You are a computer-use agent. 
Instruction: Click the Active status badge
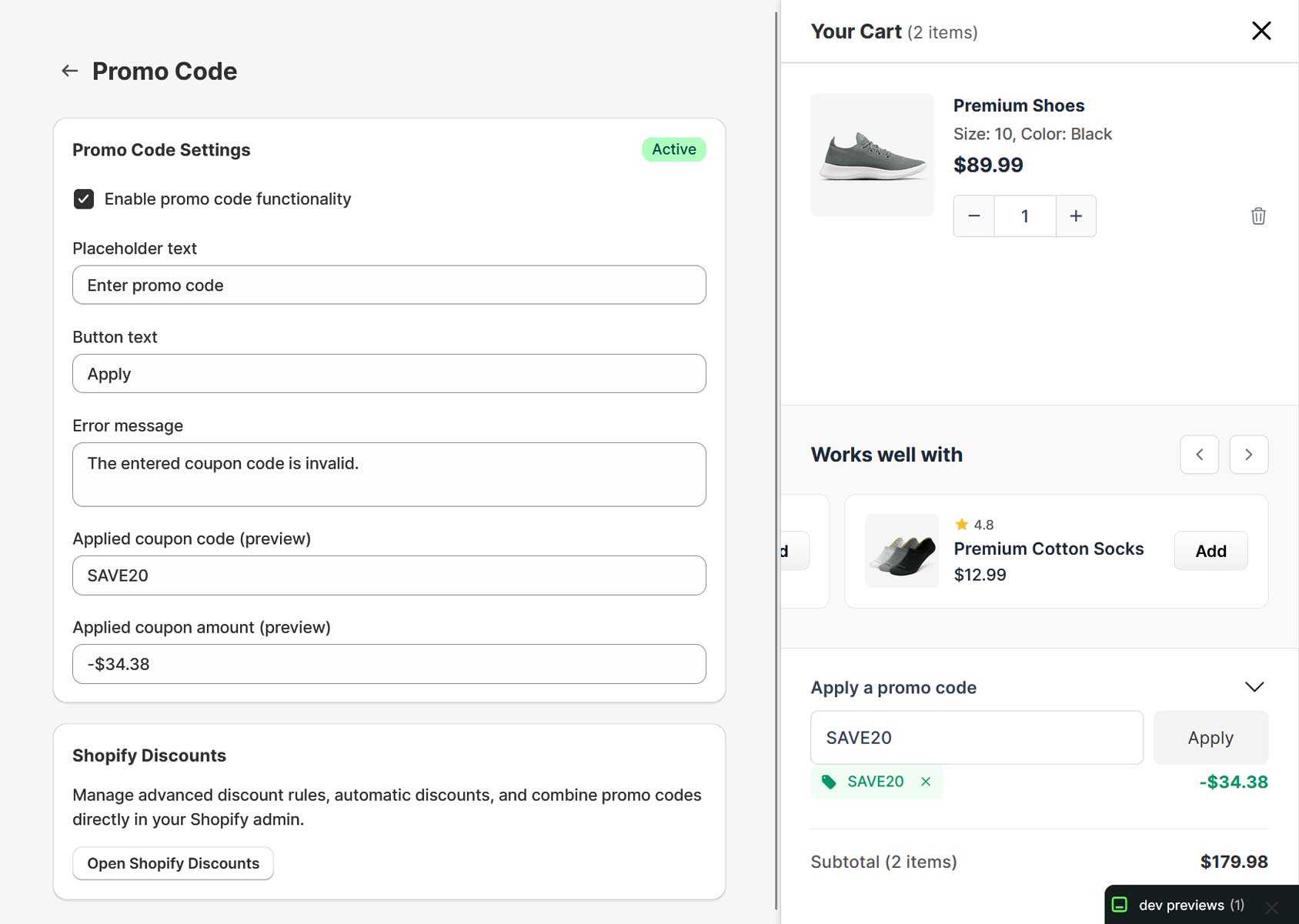(674, 149)
